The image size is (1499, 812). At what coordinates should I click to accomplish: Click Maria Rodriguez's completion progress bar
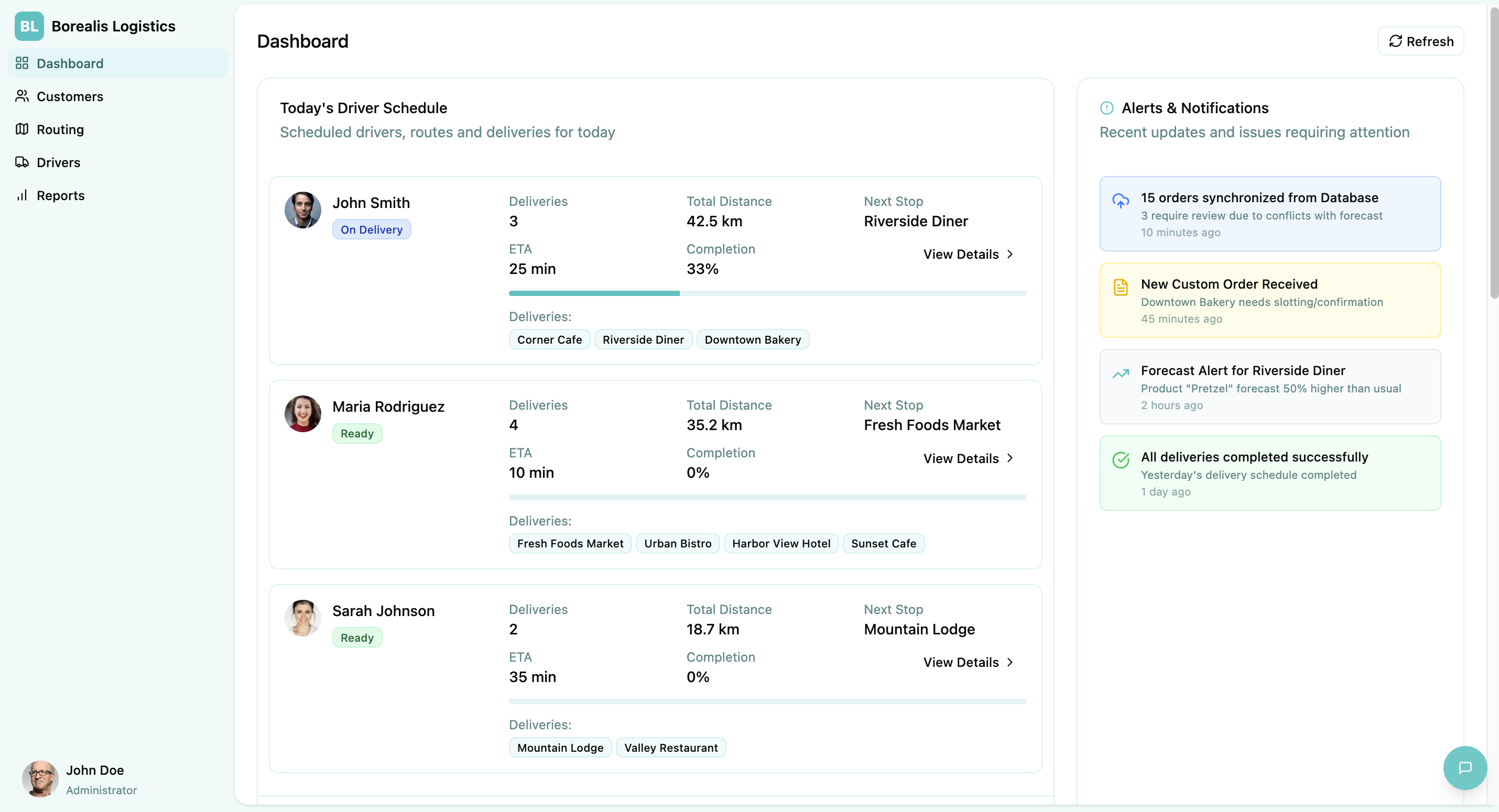(767, 497)
